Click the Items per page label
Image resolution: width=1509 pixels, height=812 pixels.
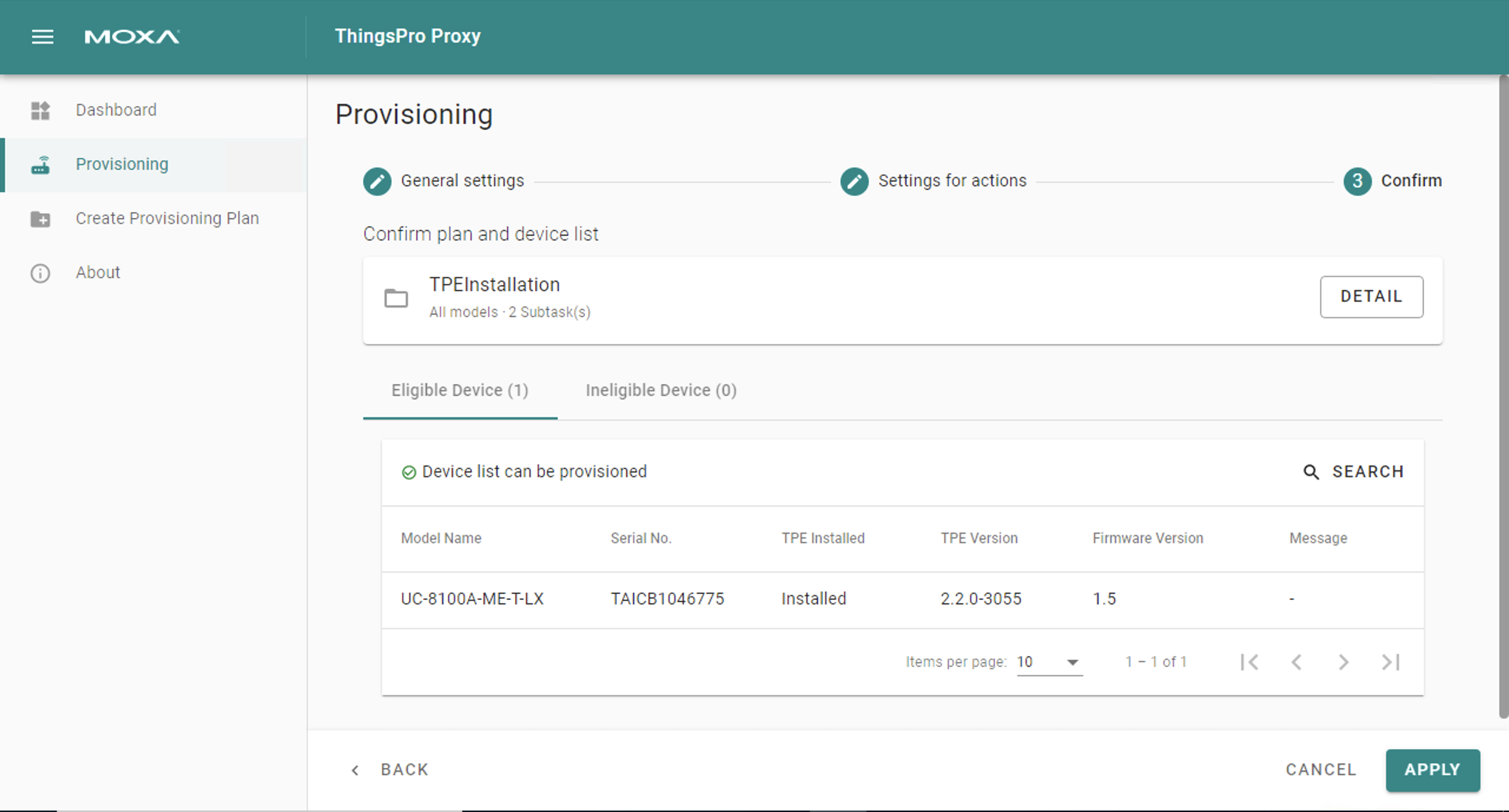click(x=956, y=662)
